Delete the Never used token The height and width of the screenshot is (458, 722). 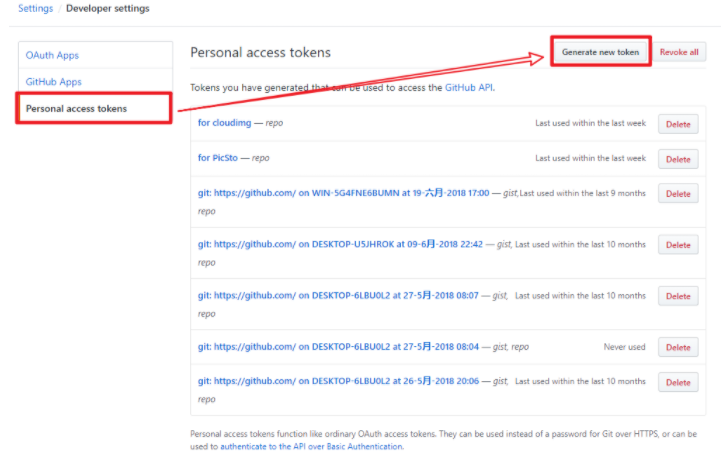(678, 348)
